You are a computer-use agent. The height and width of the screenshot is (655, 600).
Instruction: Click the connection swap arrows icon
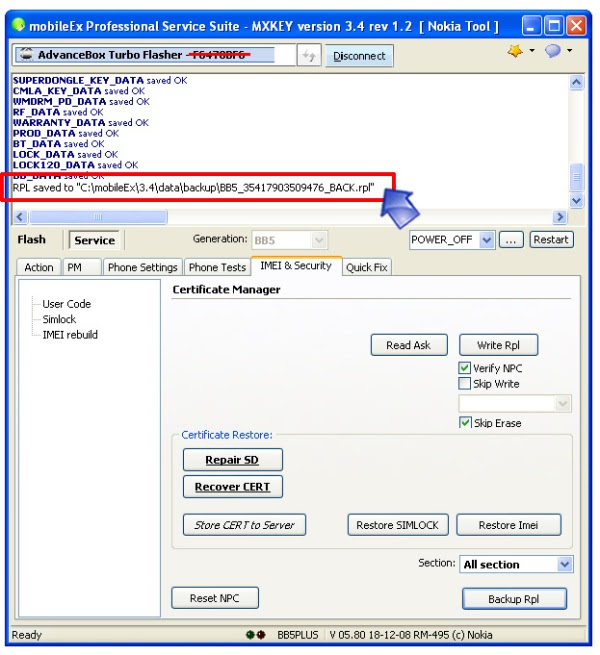pyautogui.click(x=309, y=55)
